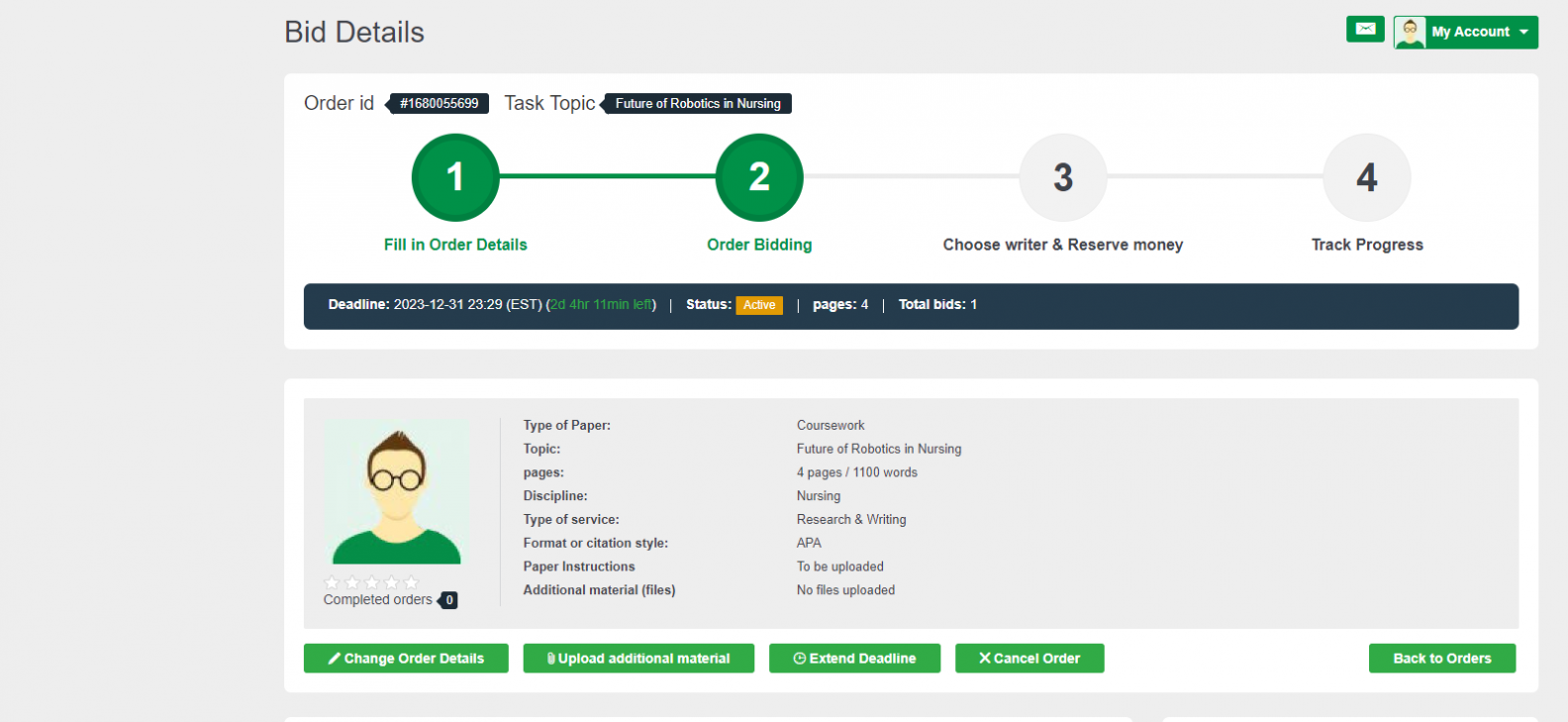Click the Change Order Details button
Viewport: 1568px width, 722px height.
406,659
